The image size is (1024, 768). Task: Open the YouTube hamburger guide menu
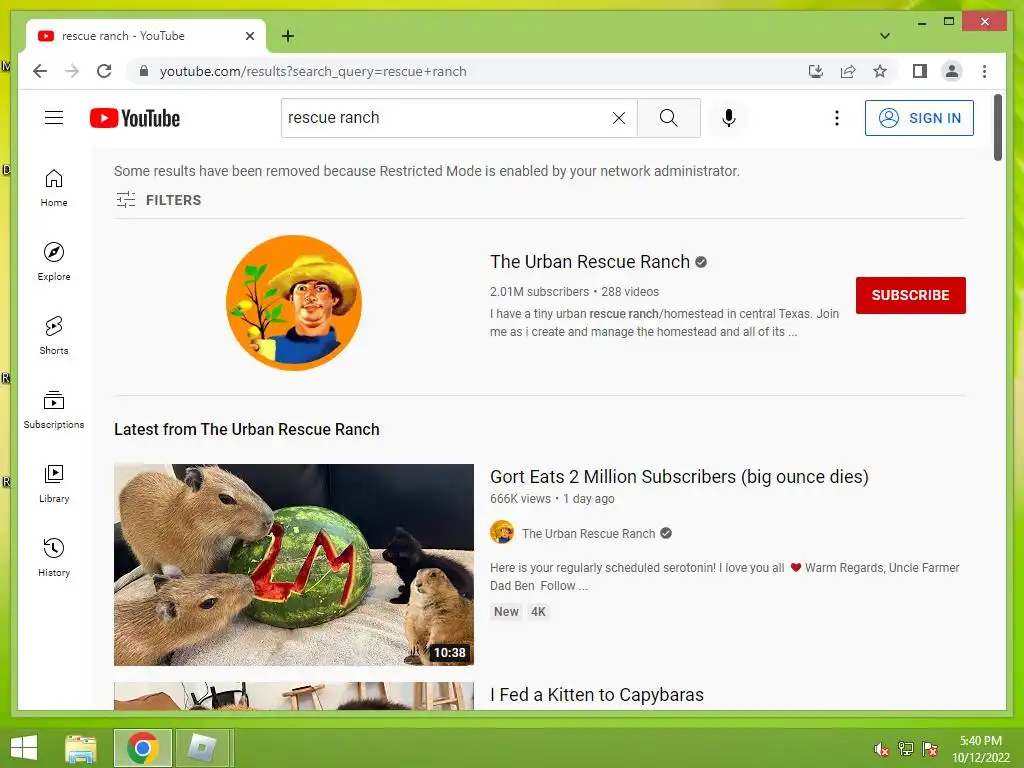tap(54, 118)
